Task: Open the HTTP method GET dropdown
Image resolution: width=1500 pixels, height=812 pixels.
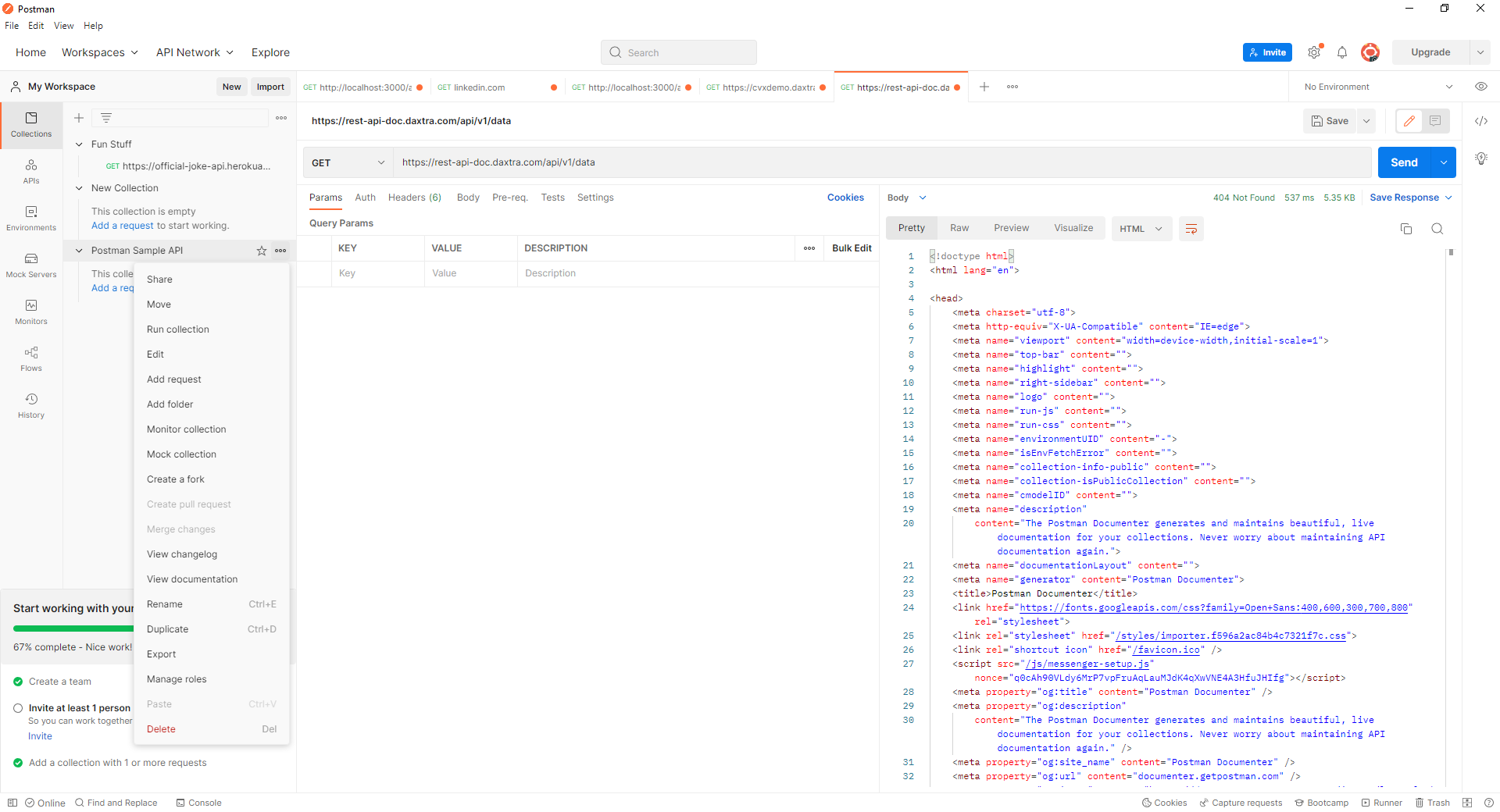Action: (348, 162)
